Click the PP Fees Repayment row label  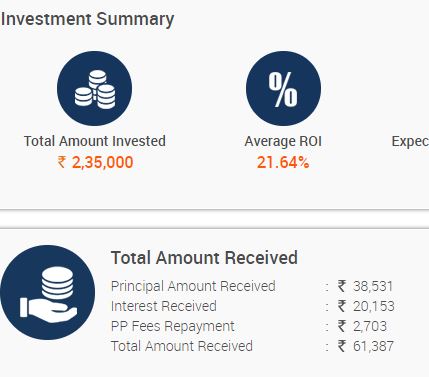coord(173,326)
